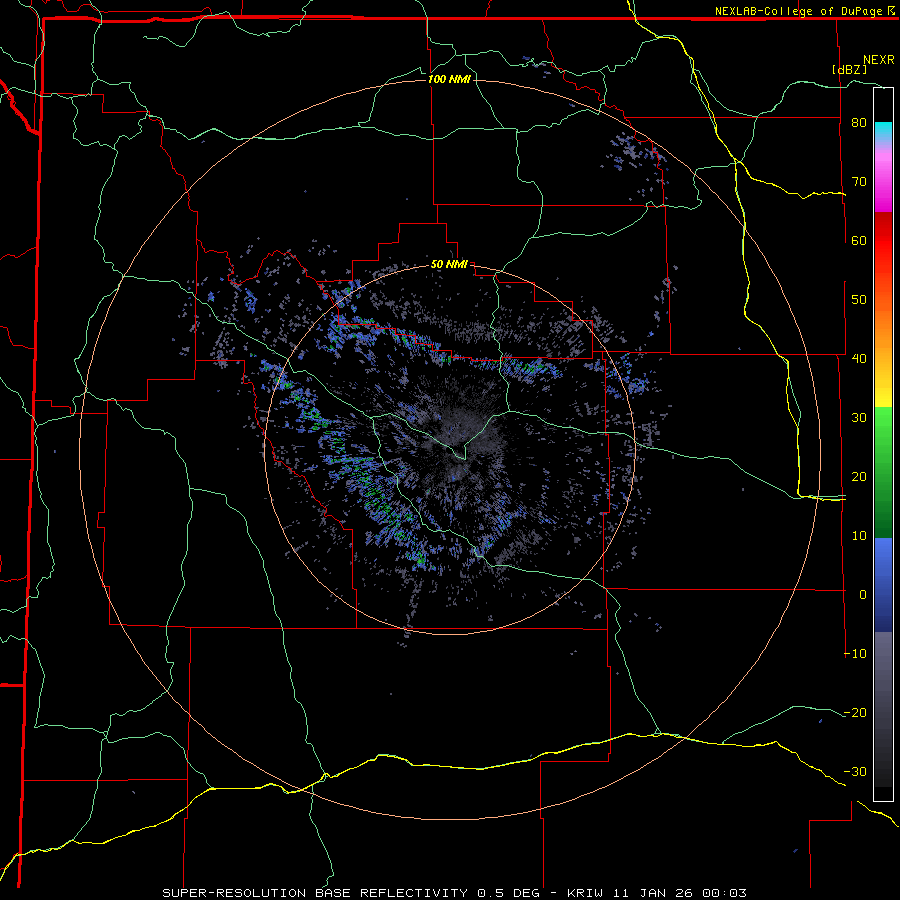Click the red segment of the reflectivity color bar
This screenshot has width=900, height=900.
tap(883, 241)
